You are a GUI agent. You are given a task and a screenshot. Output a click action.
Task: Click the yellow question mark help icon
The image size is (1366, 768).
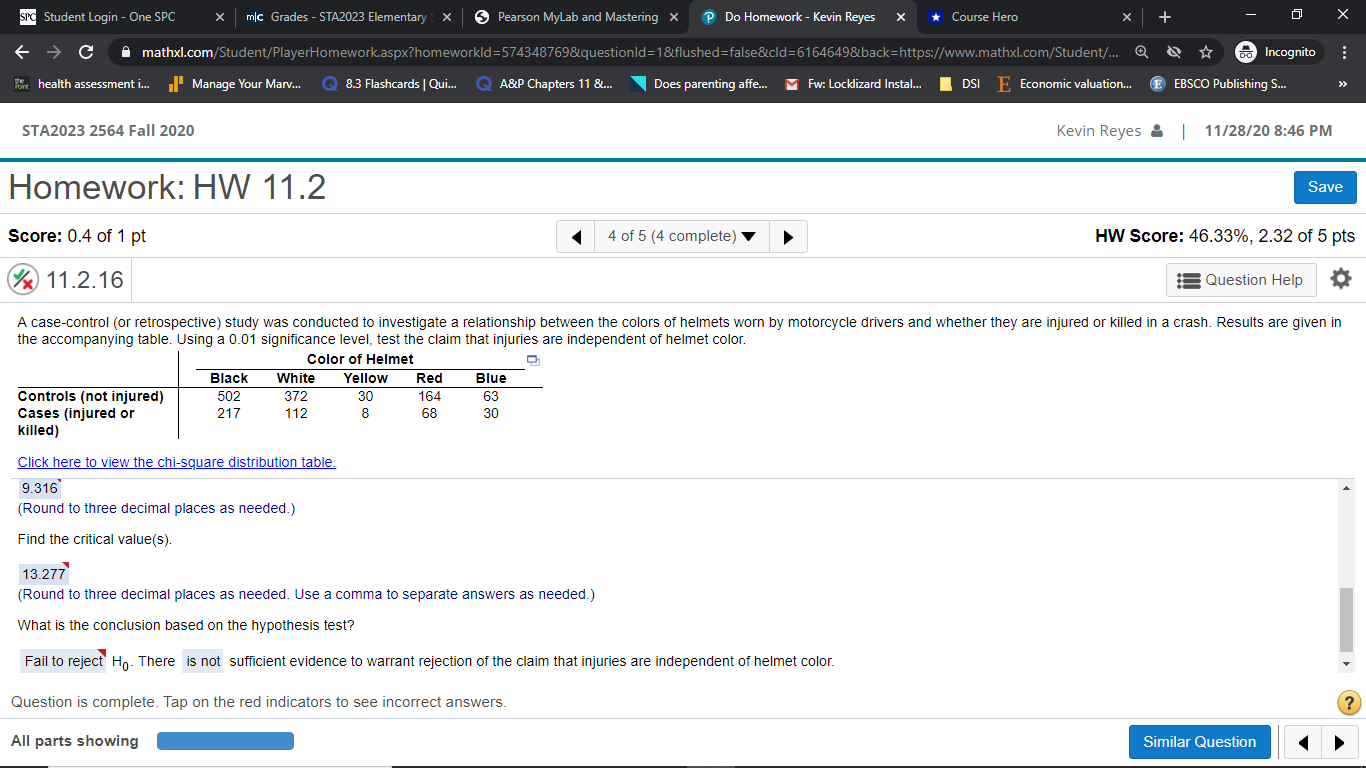[1347, 703]
